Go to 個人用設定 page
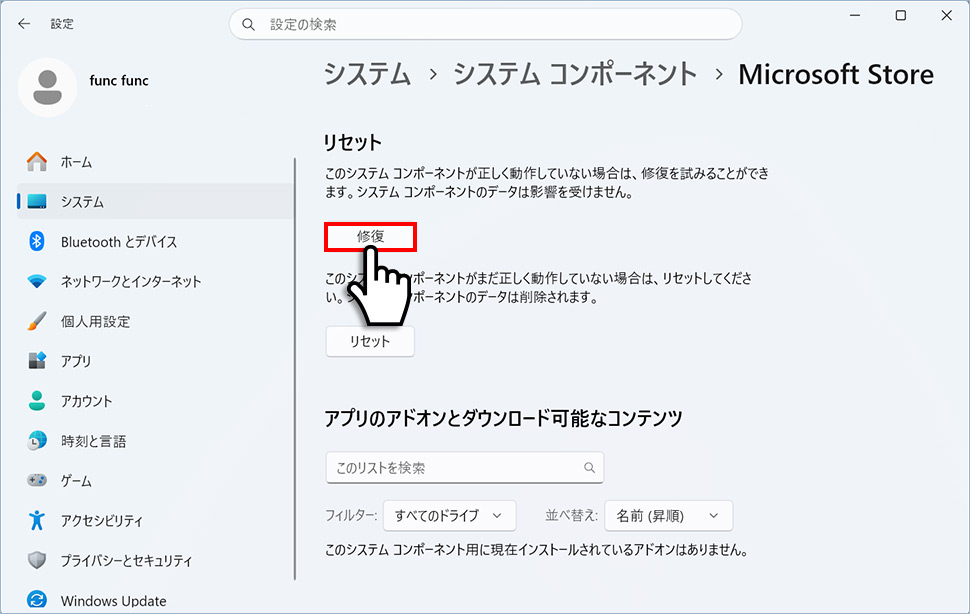Image resolution: width=970 pixels, height=614 pixels. point(155,321)
